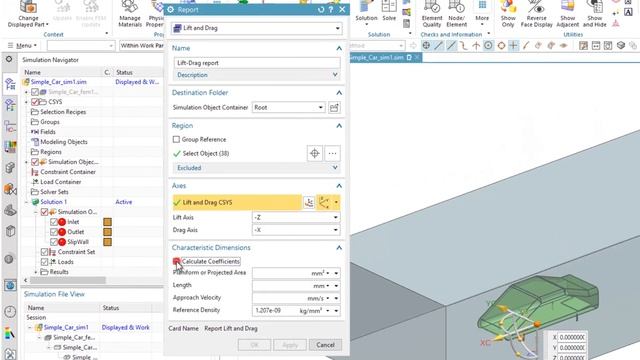Open the Simulation Navigator tab icon
Viewport: 640px width, 360px height.
10,84
